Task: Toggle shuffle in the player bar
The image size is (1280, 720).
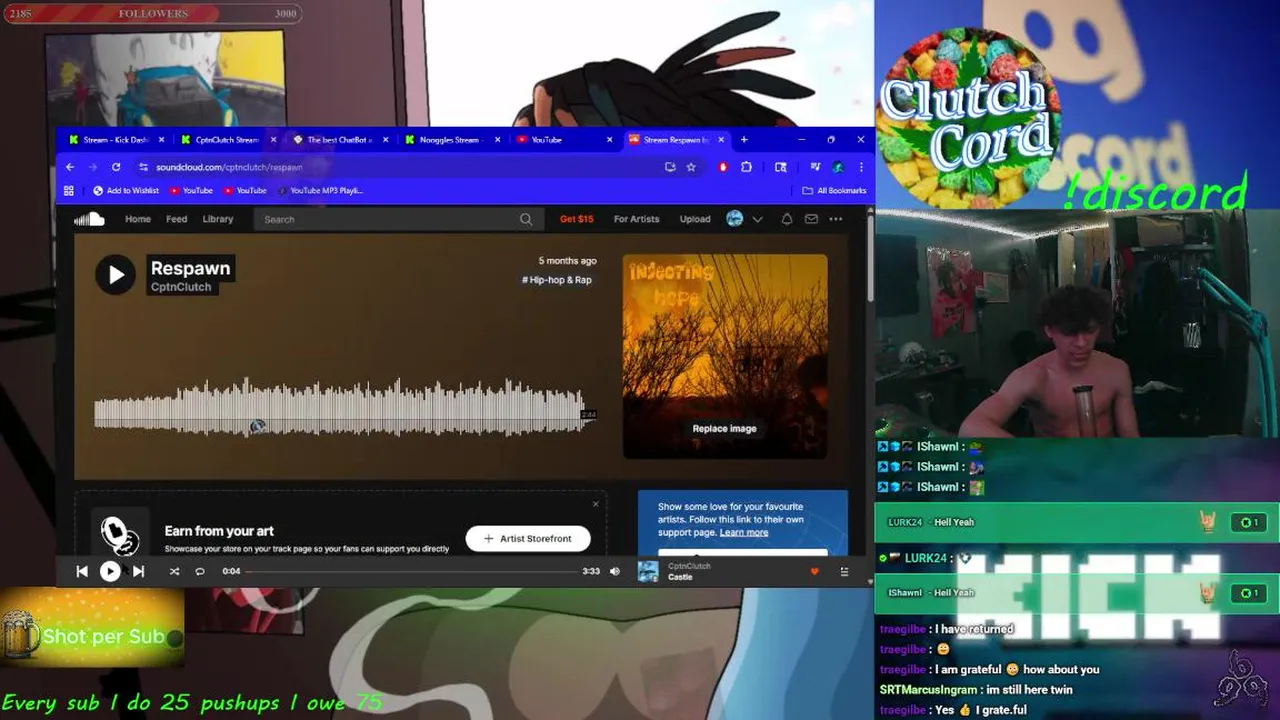Action: point(174,571)
